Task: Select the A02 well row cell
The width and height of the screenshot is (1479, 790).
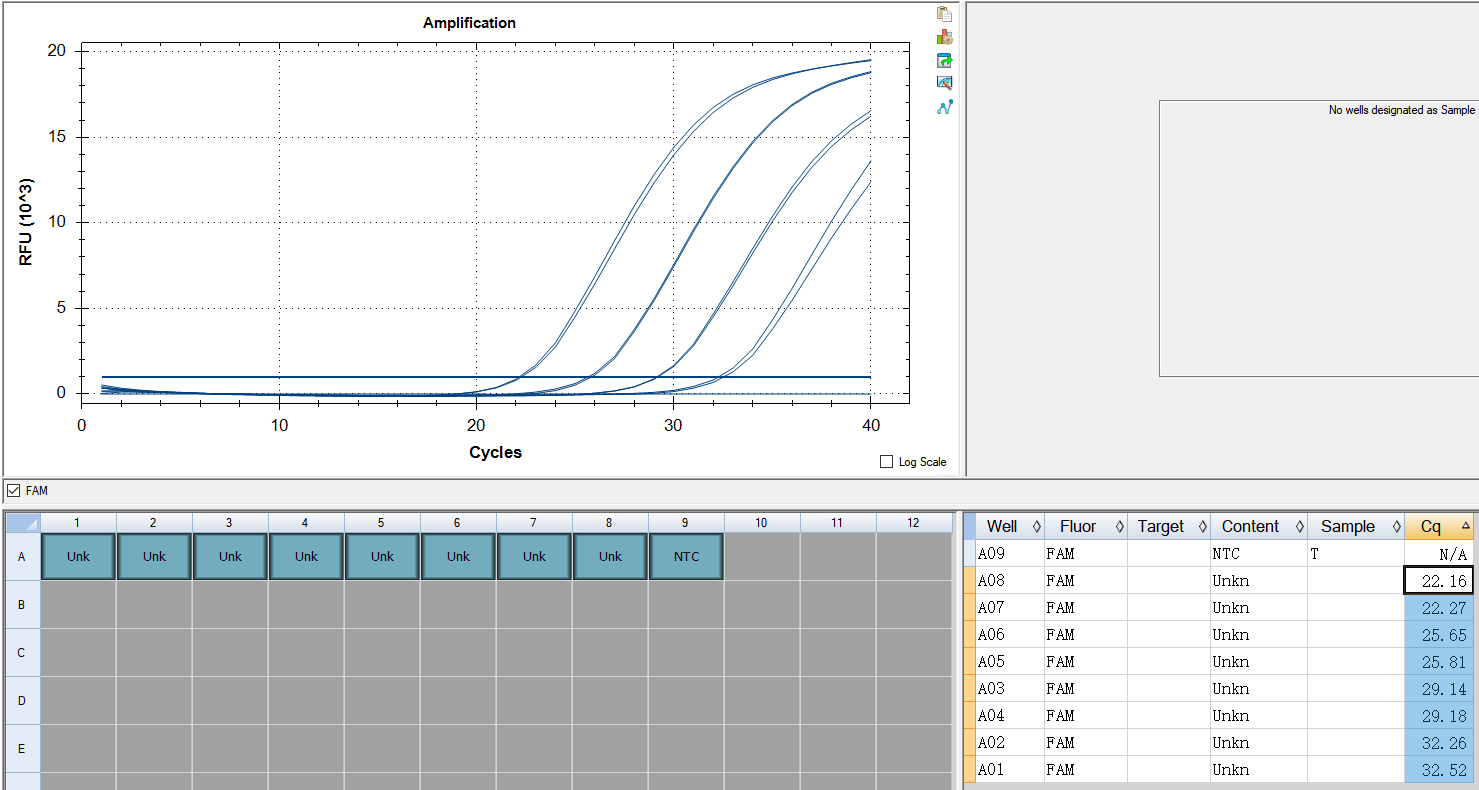Action: click(x=1008, y=743)
